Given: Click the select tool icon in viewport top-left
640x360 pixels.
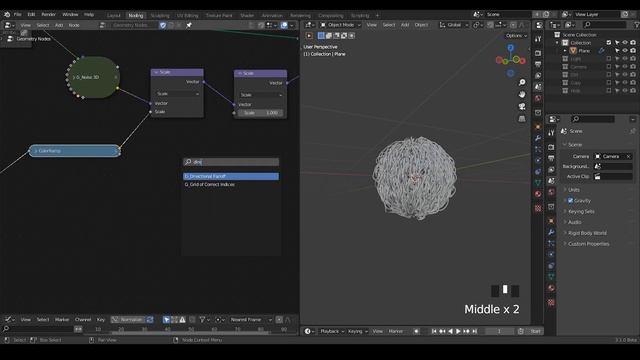Looking at the screenshot, I should click(309, 36).
